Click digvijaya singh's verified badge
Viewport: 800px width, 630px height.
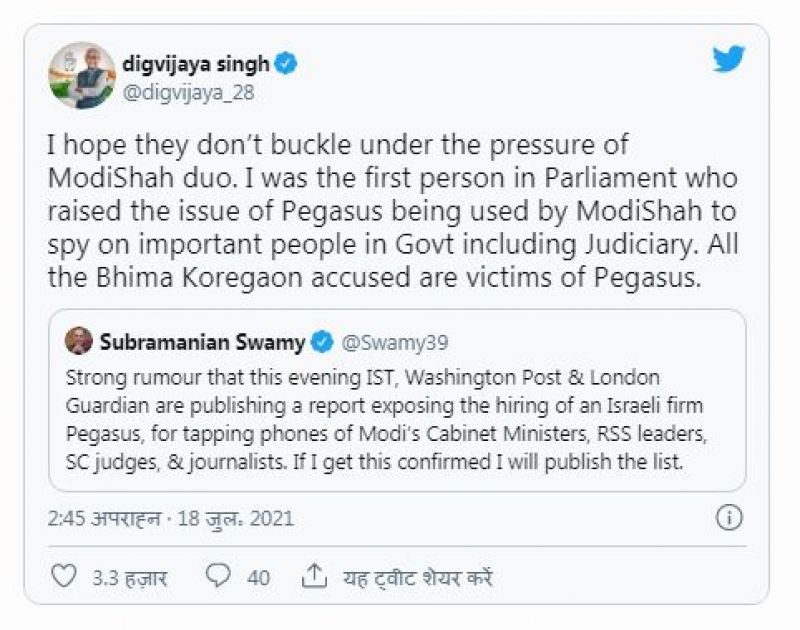(x=286, y=64)
